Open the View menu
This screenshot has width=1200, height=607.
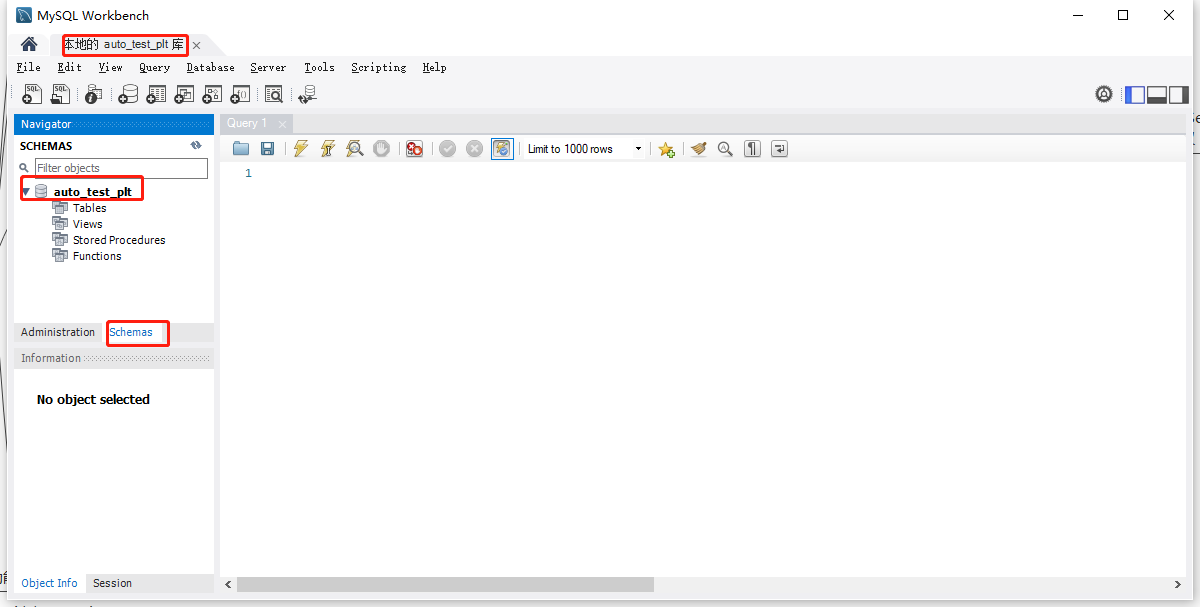[x=111, y=67]
